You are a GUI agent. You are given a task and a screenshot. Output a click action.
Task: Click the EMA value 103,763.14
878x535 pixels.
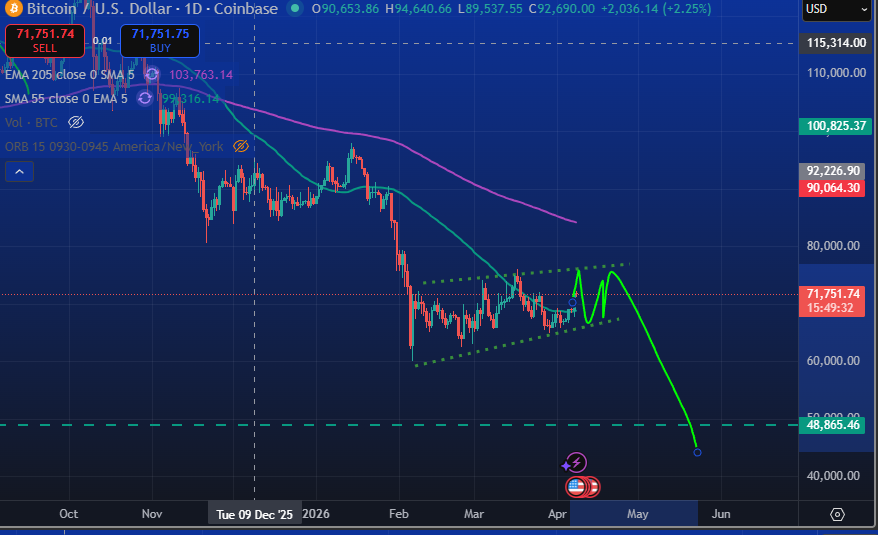click(201, 75)
